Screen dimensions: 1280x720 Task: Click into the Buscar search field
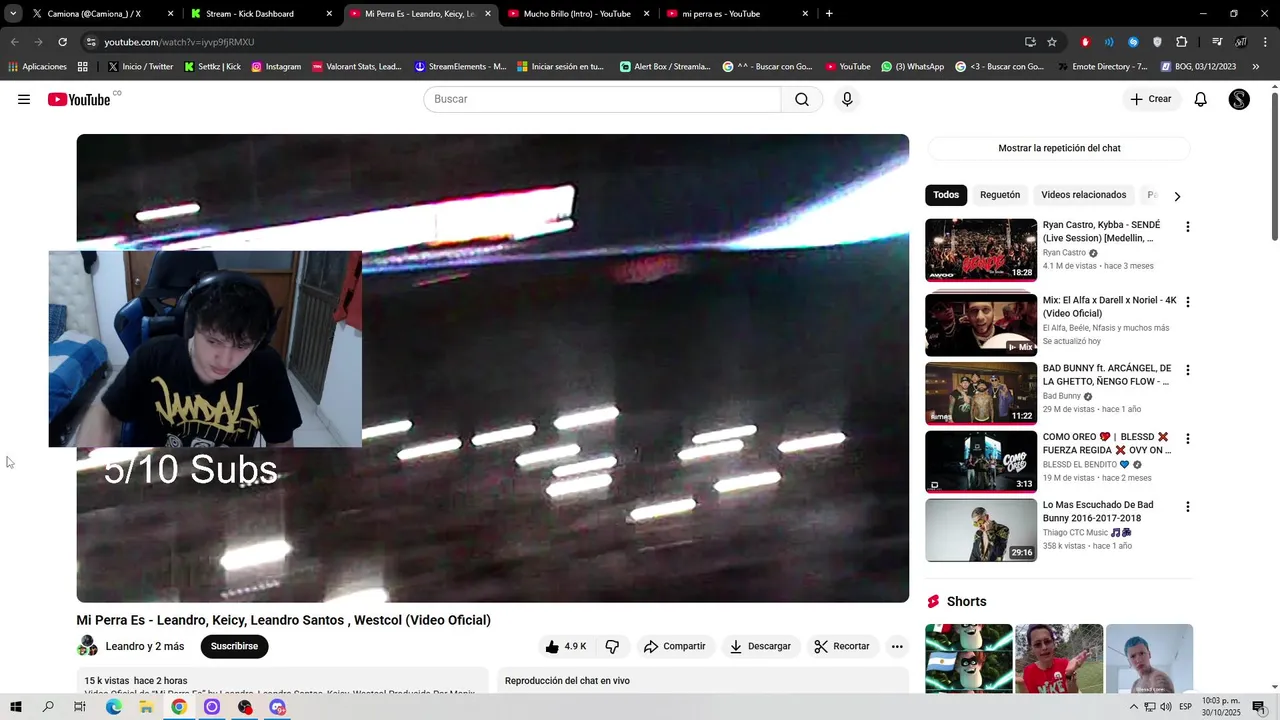tap(602, 99)
